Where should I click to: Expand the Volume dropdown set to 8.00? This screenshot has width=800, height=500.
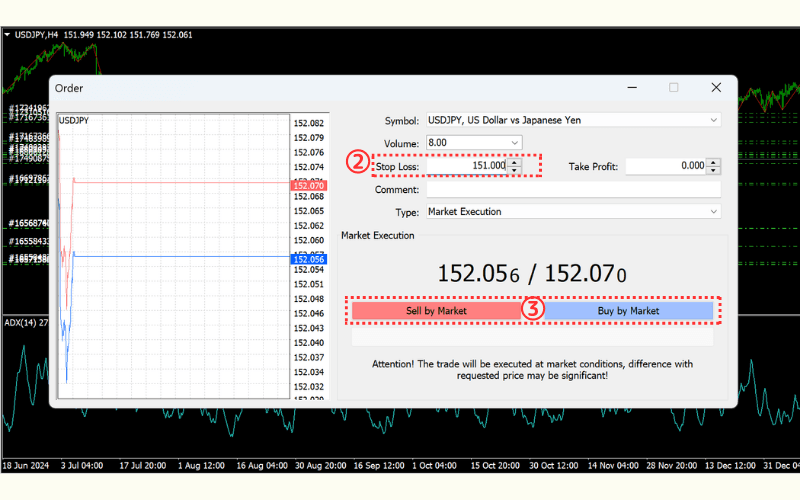point(474,143)
